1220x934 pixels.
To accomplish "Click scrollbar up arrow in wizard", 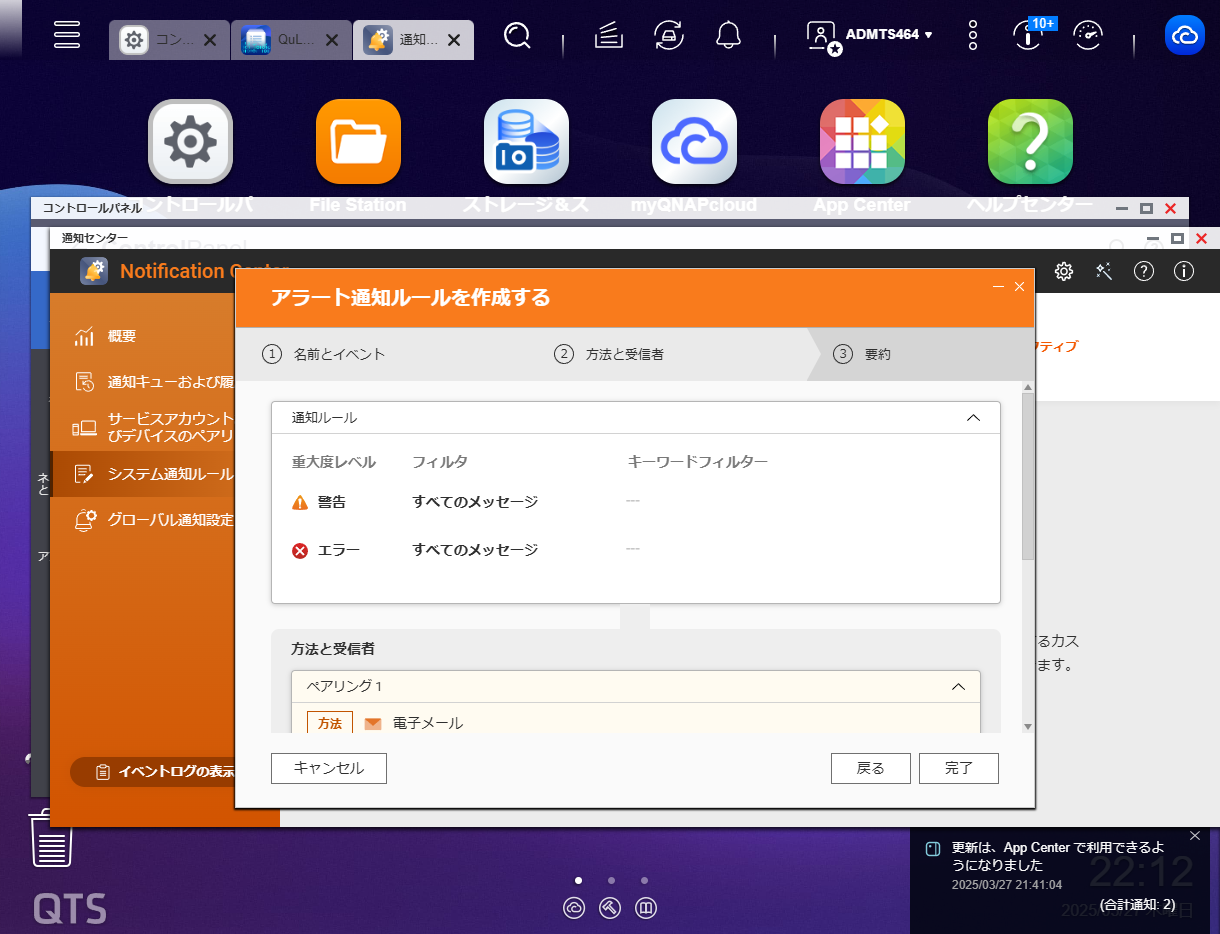I will [1027, 387].
